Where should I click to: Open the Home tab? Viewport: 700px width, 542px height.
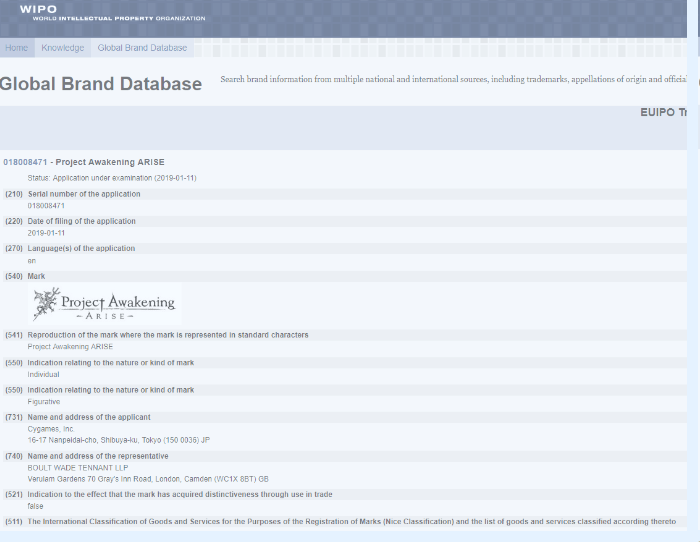(16, 48)
